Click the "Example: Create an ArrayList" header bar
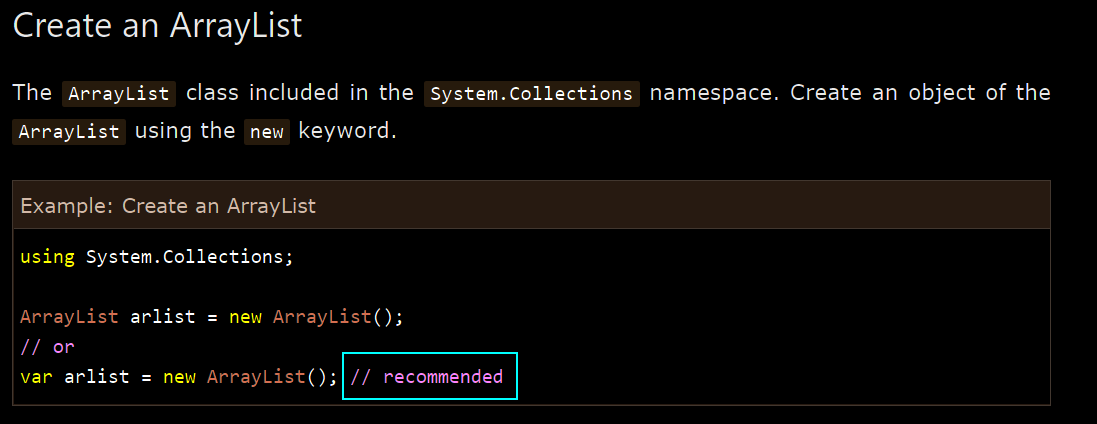 coord(532,205)
